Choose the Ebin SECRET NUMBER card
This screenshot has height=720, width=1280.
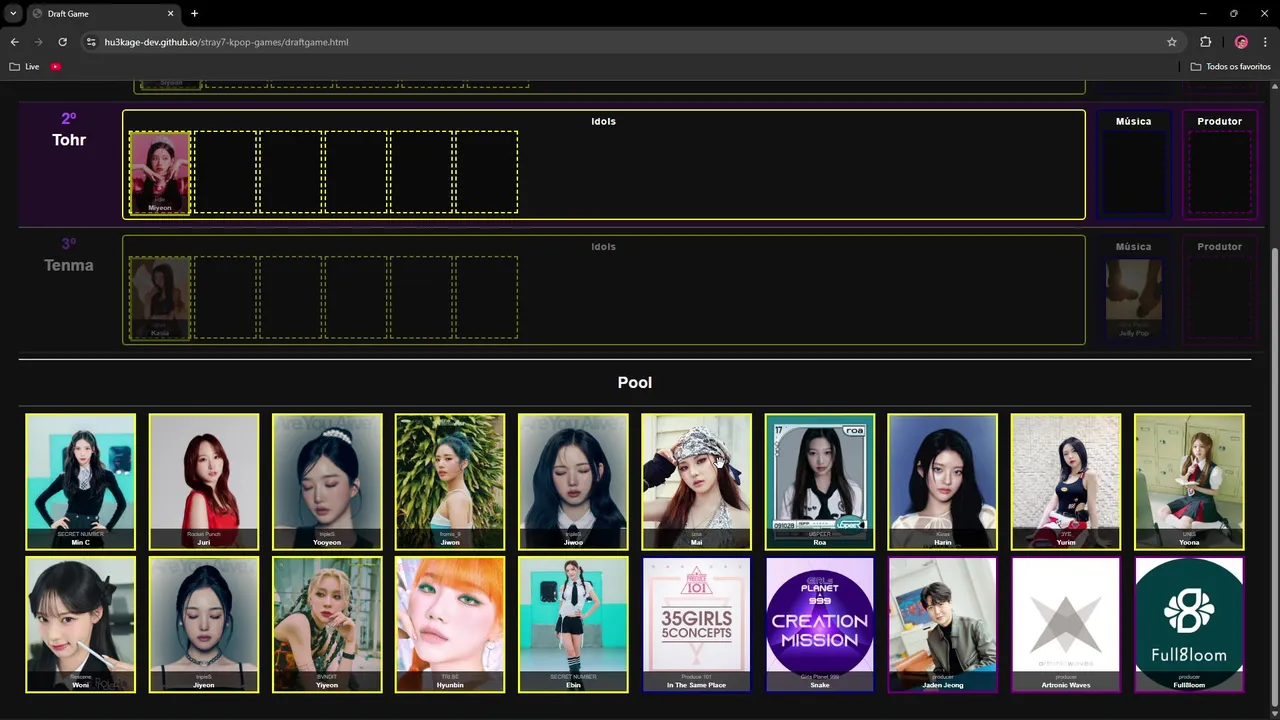573,625
